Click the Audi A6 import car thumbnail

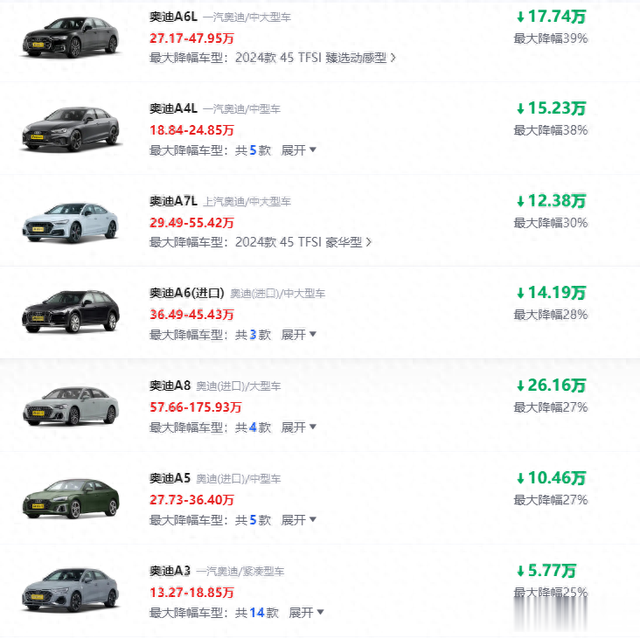[x=70, y=312]
